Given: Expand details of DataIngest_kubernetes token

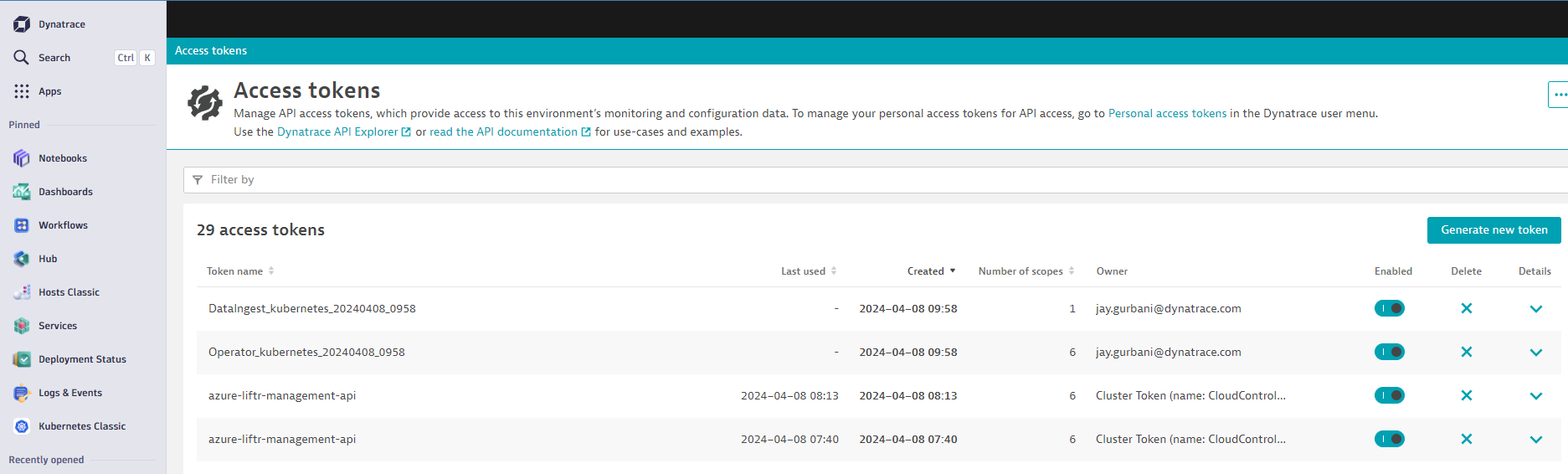Looking at the screenshot, I should pos(1535,308).
